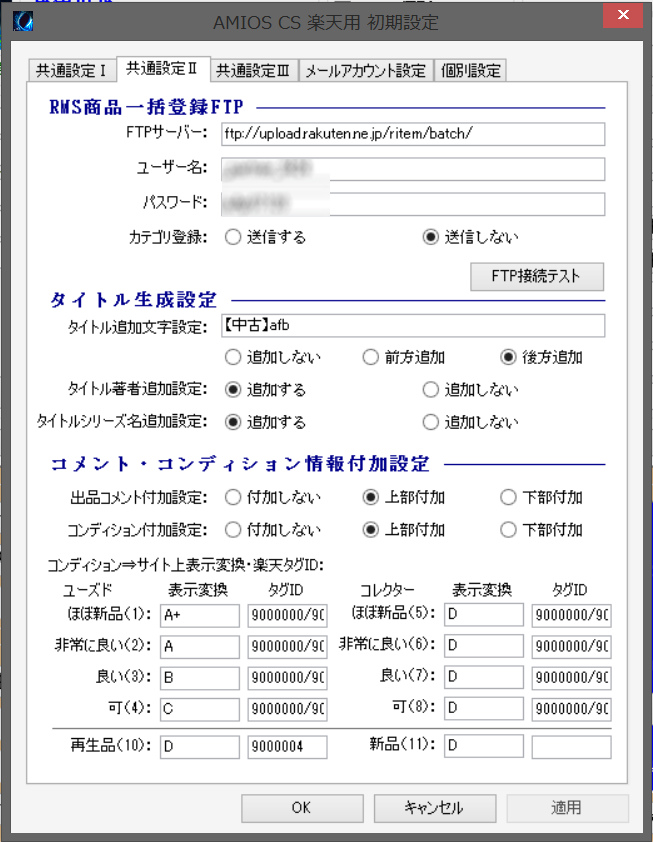Click 良い(3) 表示変換 field with B
653x842 pixels.
click(200, 678)
